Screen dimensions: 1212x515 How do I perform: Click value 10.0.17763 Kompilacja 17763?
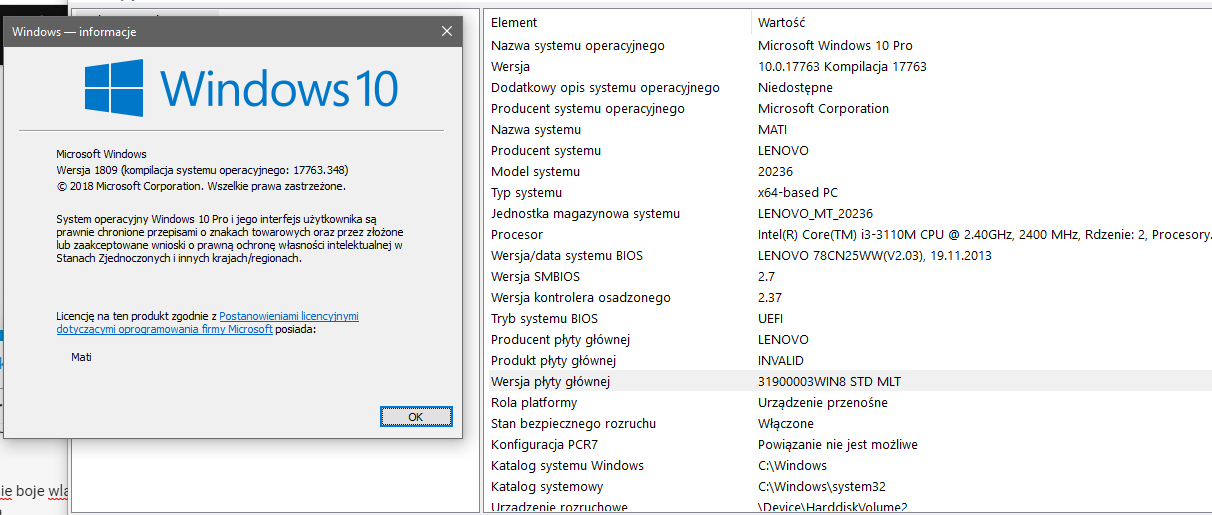pyautogui.click(x=842, y=66)
